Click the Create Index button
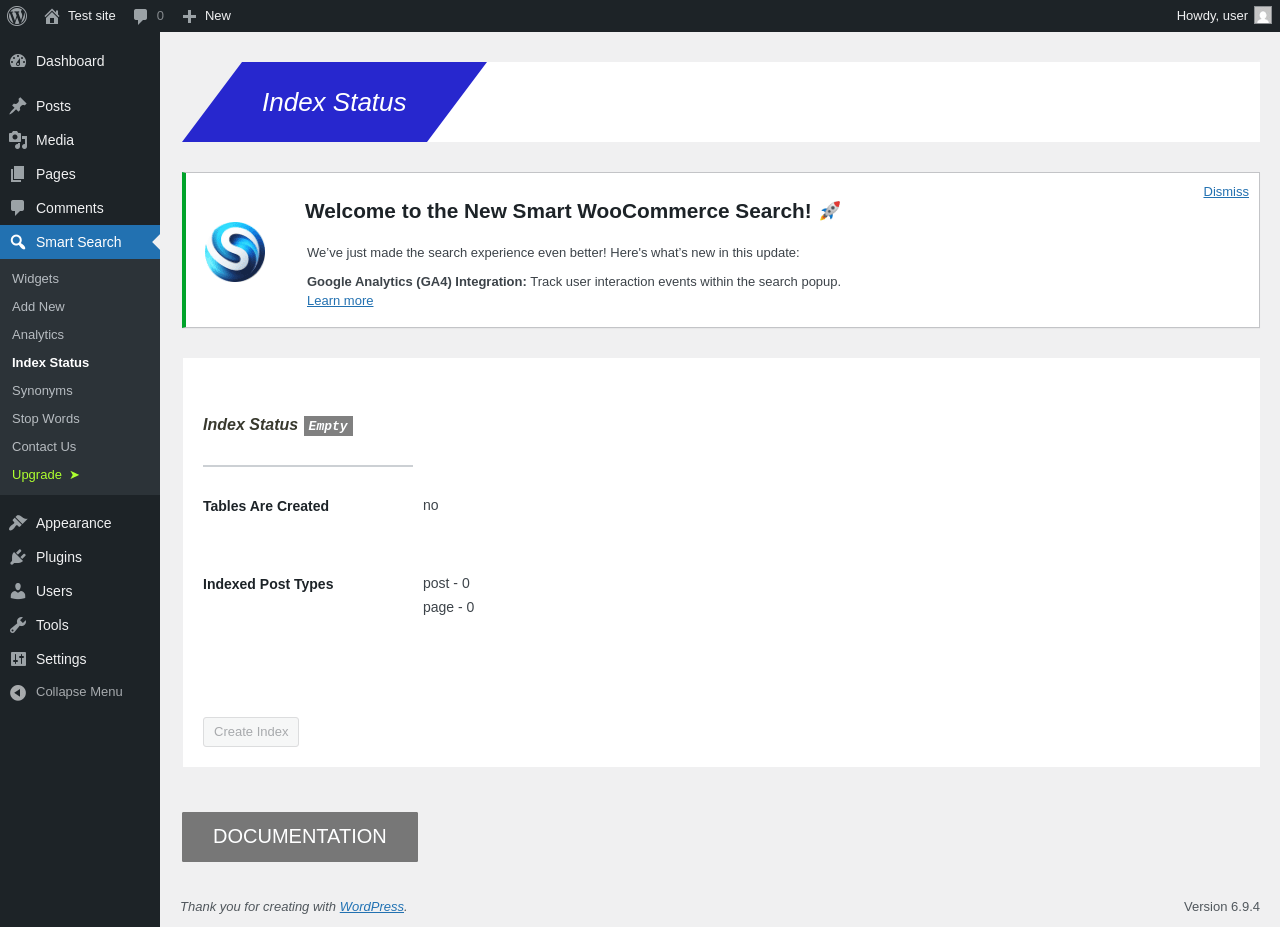 251,732
